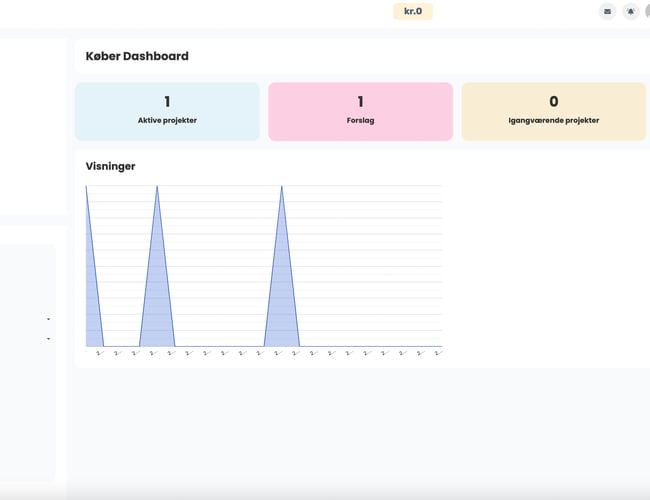Click the Køber Dashboard heading
The width and height of the screenshot is (650, 500).
tap(137, 57)
